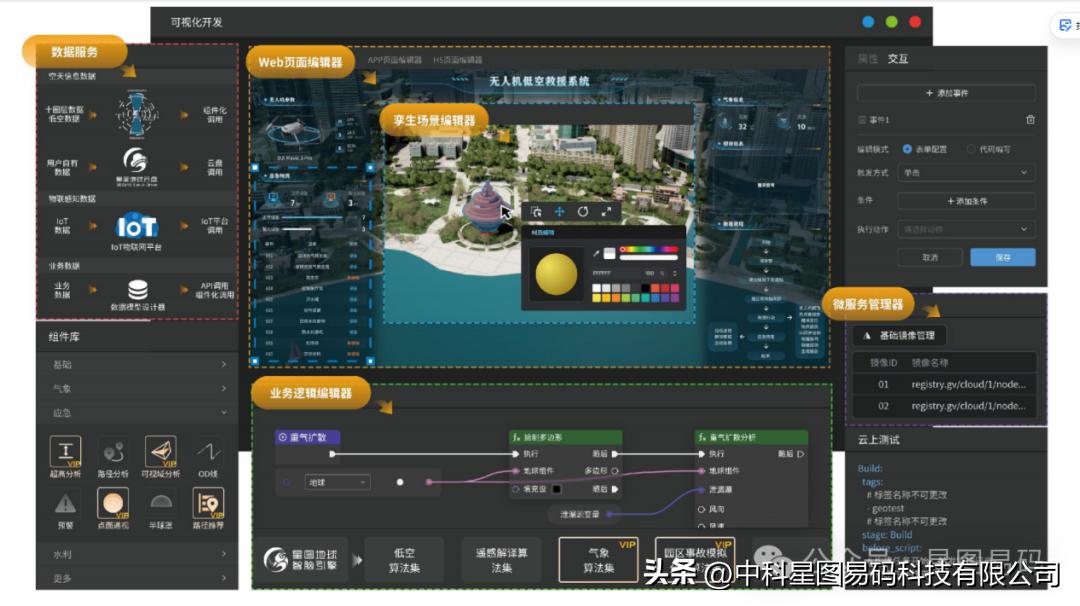This screenshot has height=606, width=1080.
Task: Select the 路径推荐 VIP component icon
Action: pyautogui.click(x=208, y=503)
